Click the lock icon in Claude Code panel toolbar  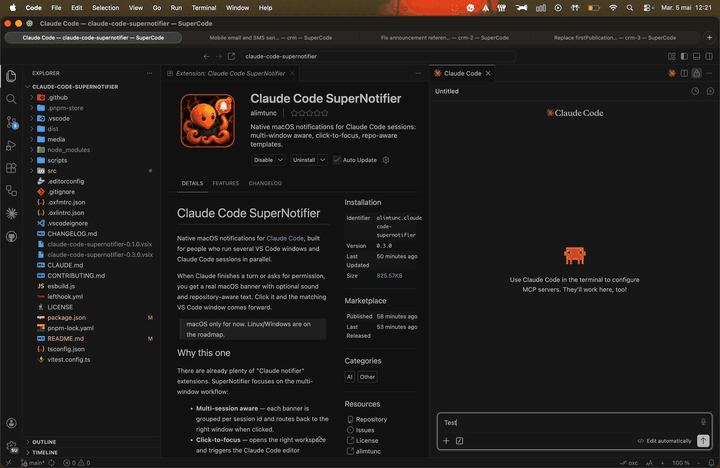(697, 73)
